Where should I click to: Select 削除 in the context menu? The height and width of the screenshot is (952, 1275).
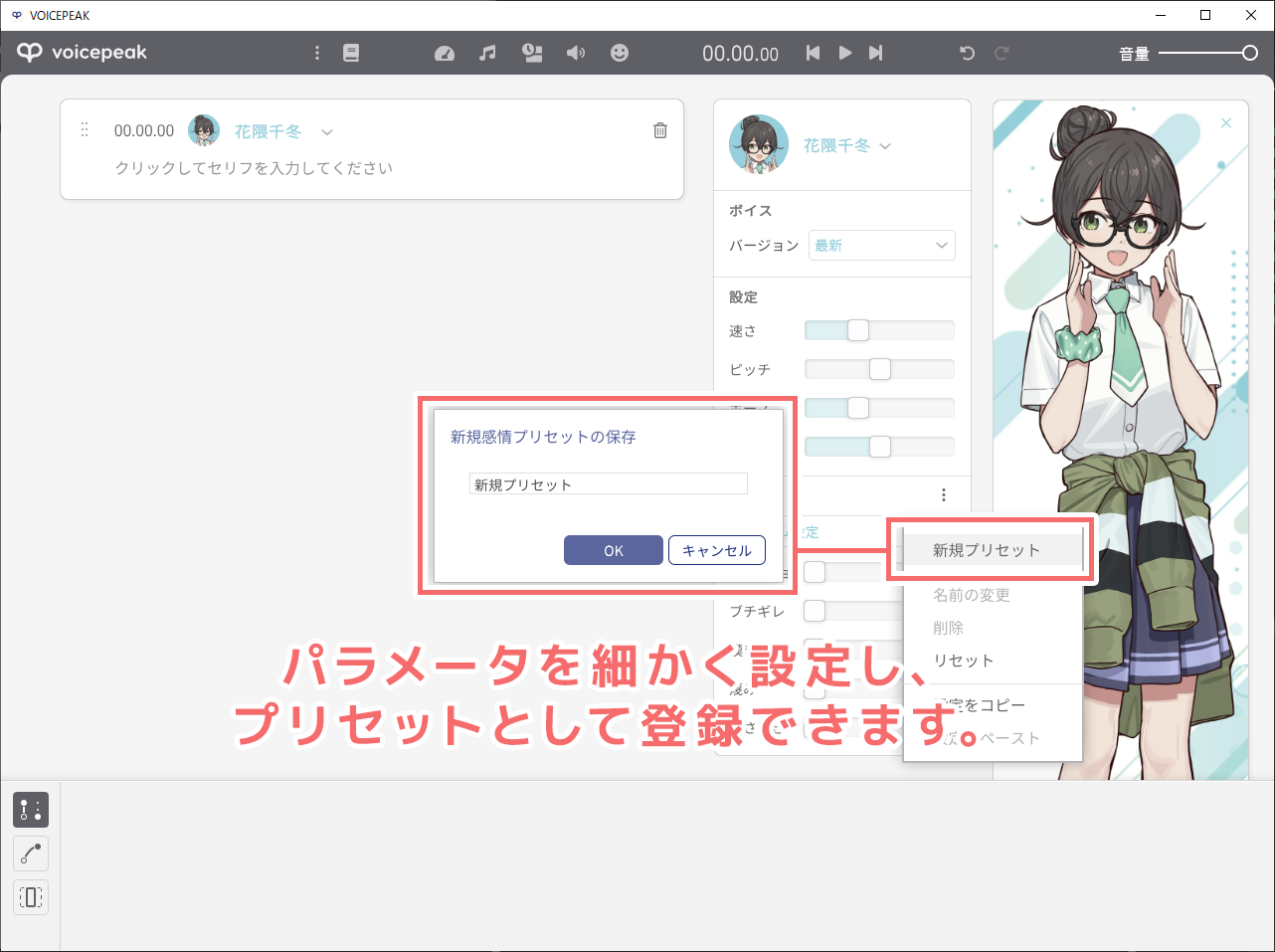tap(949, 628)
